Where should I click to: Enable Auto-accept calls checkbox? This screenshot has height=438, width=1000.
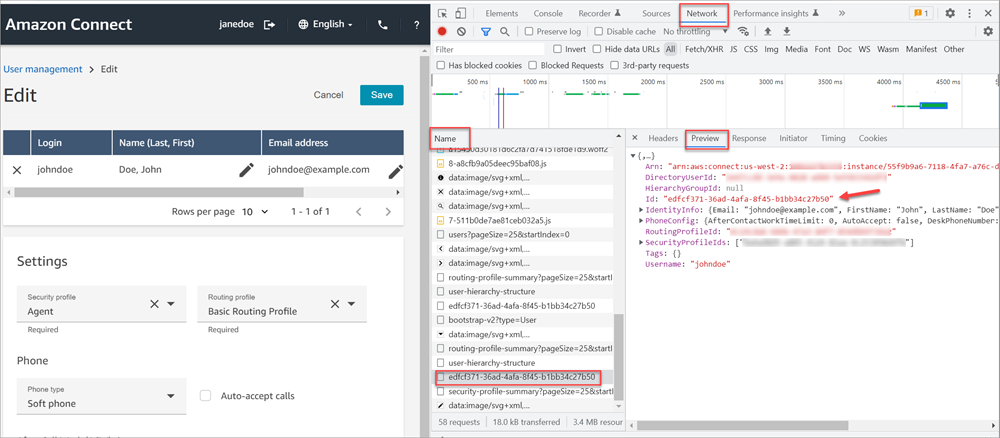pos(205,396)
